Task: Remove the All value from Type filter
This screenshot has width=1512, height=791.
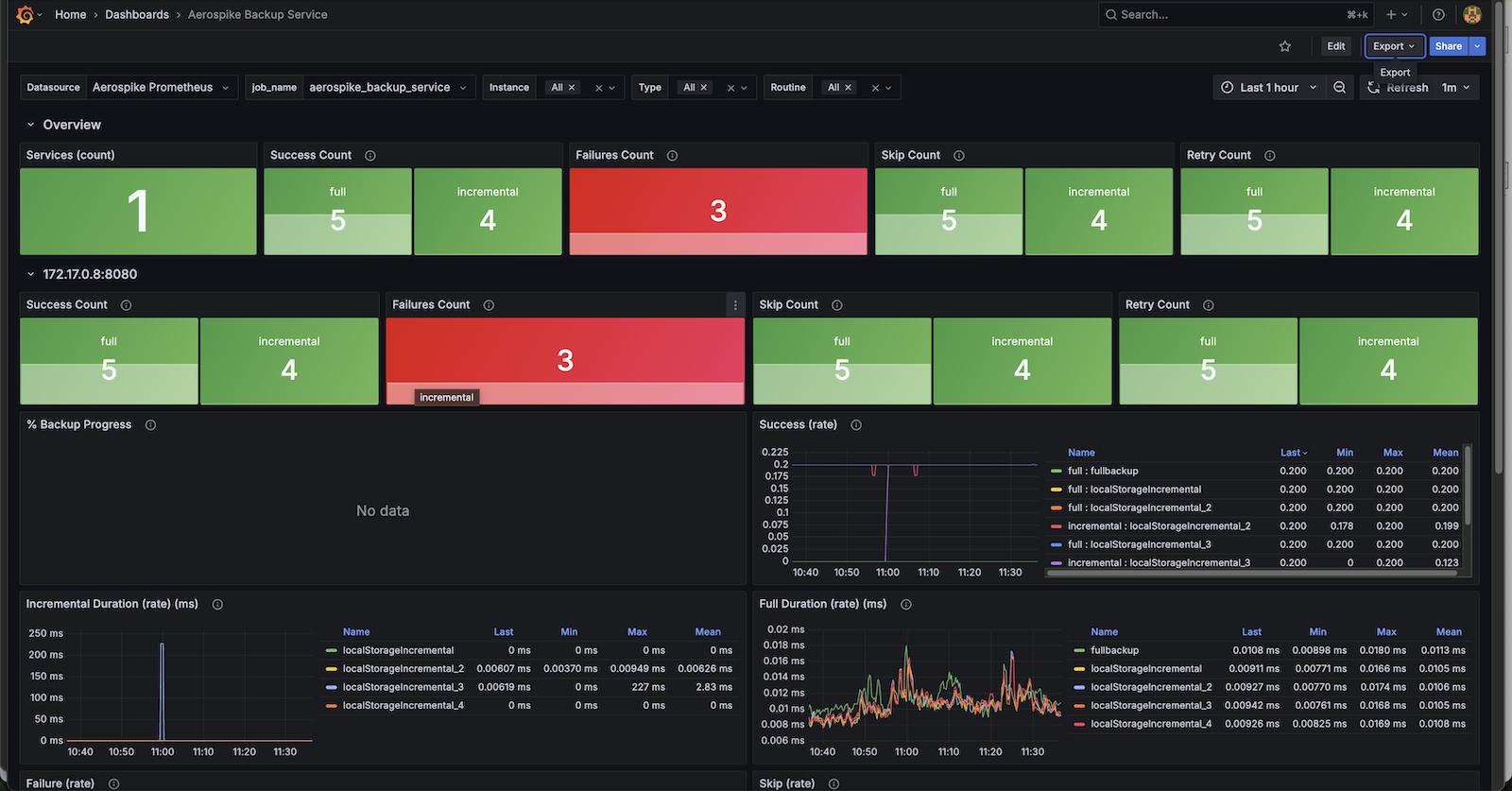Action: [704, 88]
